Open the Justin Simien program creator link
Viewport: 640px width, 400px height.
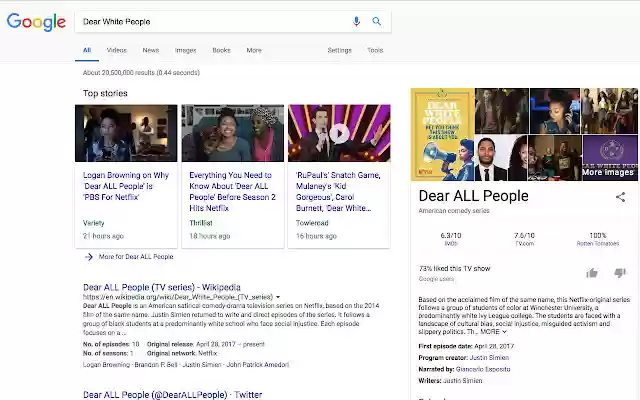tap(489, 358)
